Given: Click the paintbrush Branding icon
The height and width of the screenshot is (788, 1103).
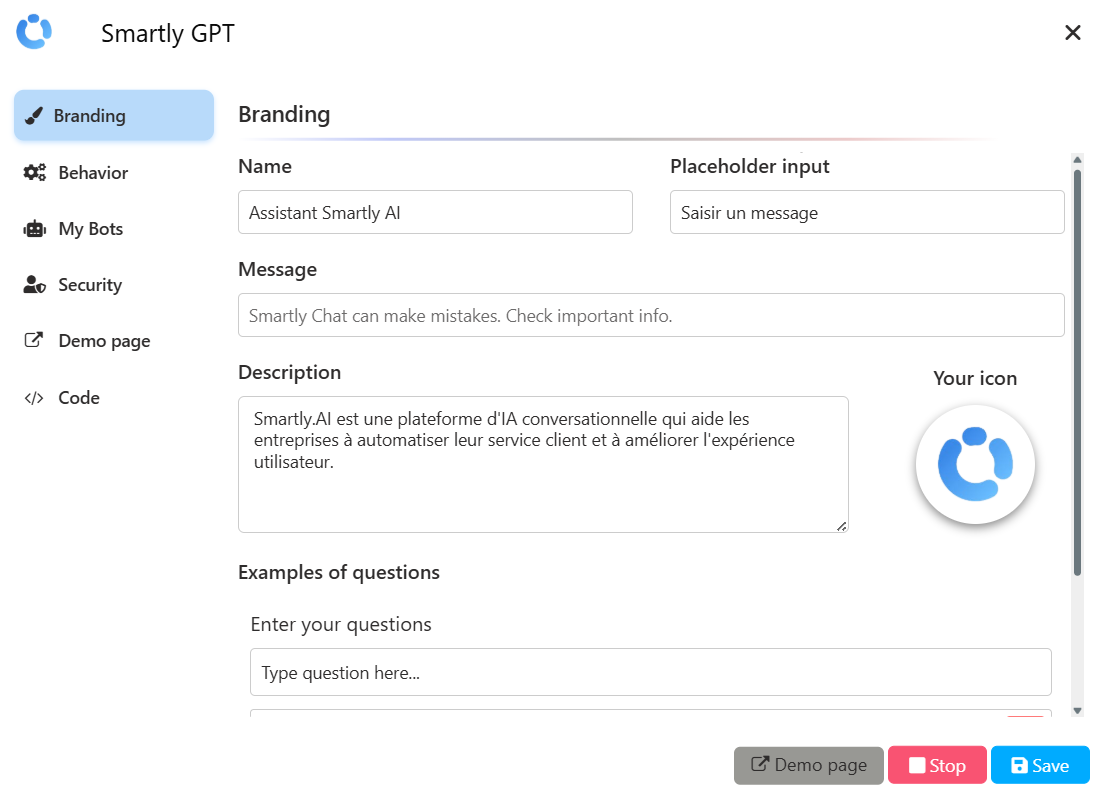Looking at the screenshot, I should click(34, 115).
